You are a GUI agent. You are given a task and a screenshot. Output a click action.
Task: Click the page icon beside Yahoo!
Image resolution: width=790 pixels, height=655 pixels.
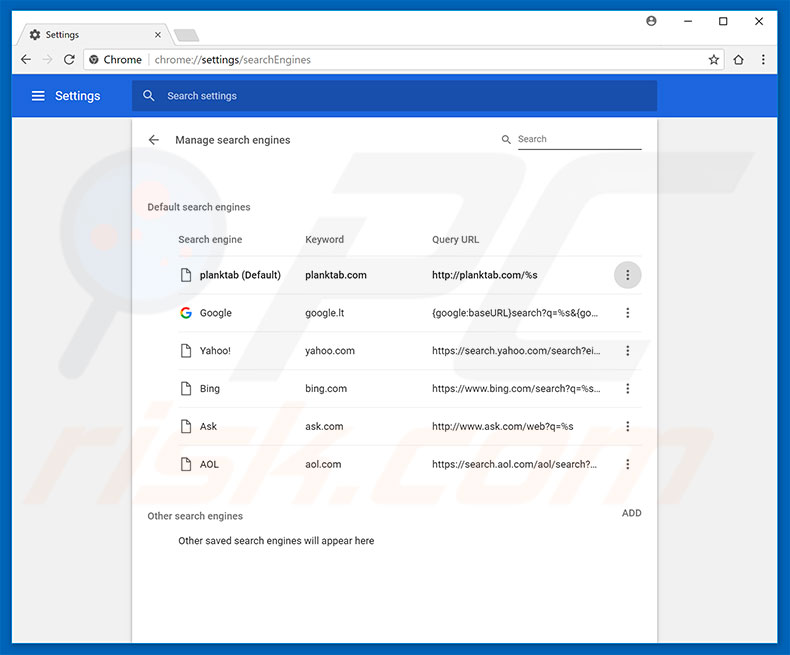(186, 351)
